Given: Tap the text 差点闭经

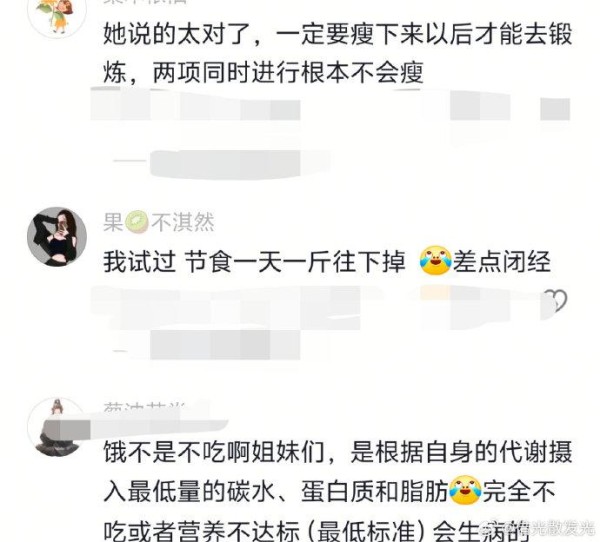Looking at the screenshot, I should [502, 262].
